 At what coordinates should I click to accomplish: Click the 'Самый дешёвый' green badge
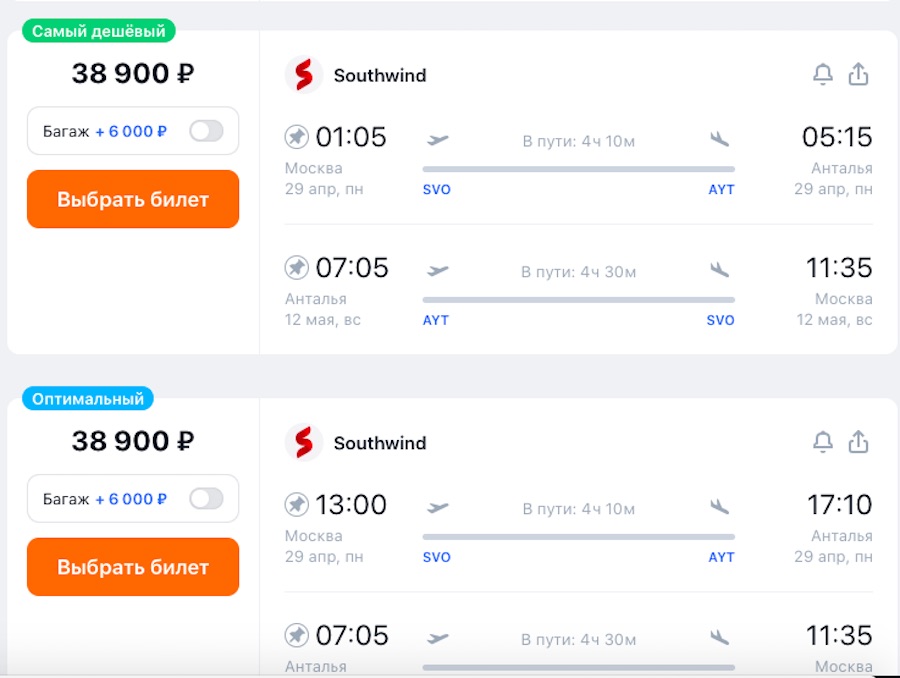tap(98, 31)
